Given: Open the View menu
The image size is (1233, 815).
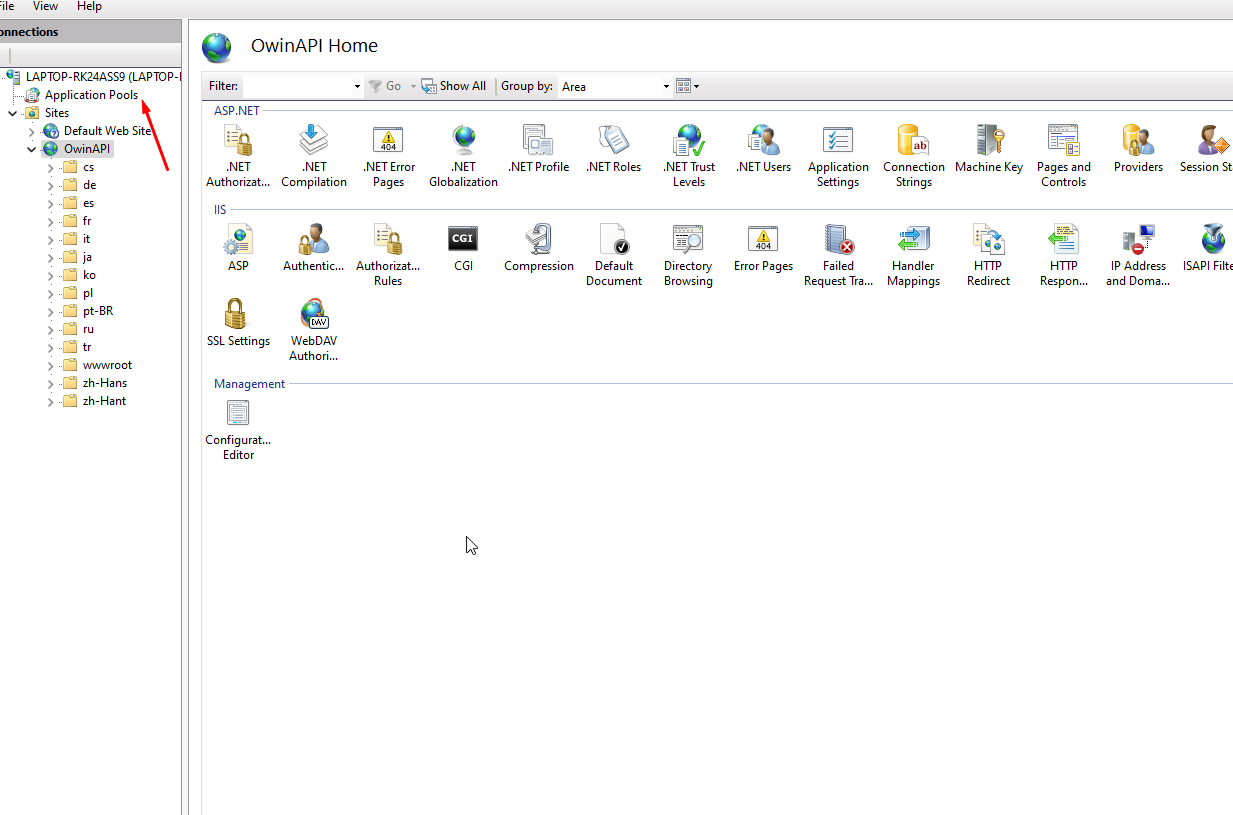Looking at the screenshot, I should tap(45, 6).
